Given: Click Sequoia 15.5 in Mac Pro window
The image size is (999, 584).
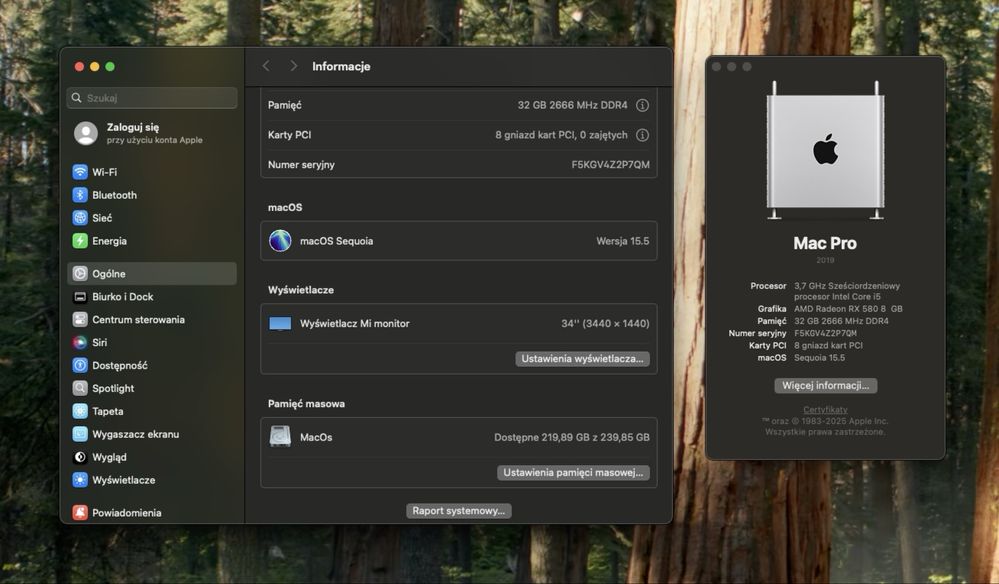Looking at the screenshot, I should tap(819, 358).
